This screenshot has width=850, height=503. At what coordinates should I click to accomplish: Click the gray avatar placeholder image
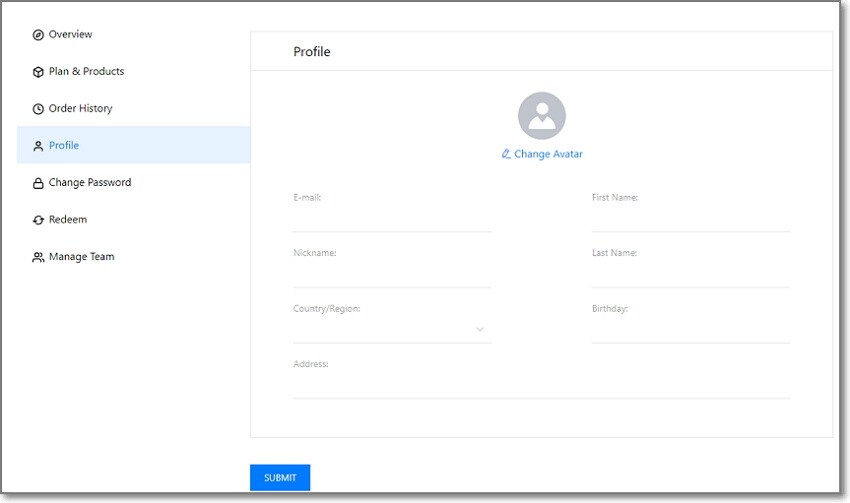point(541,116)
